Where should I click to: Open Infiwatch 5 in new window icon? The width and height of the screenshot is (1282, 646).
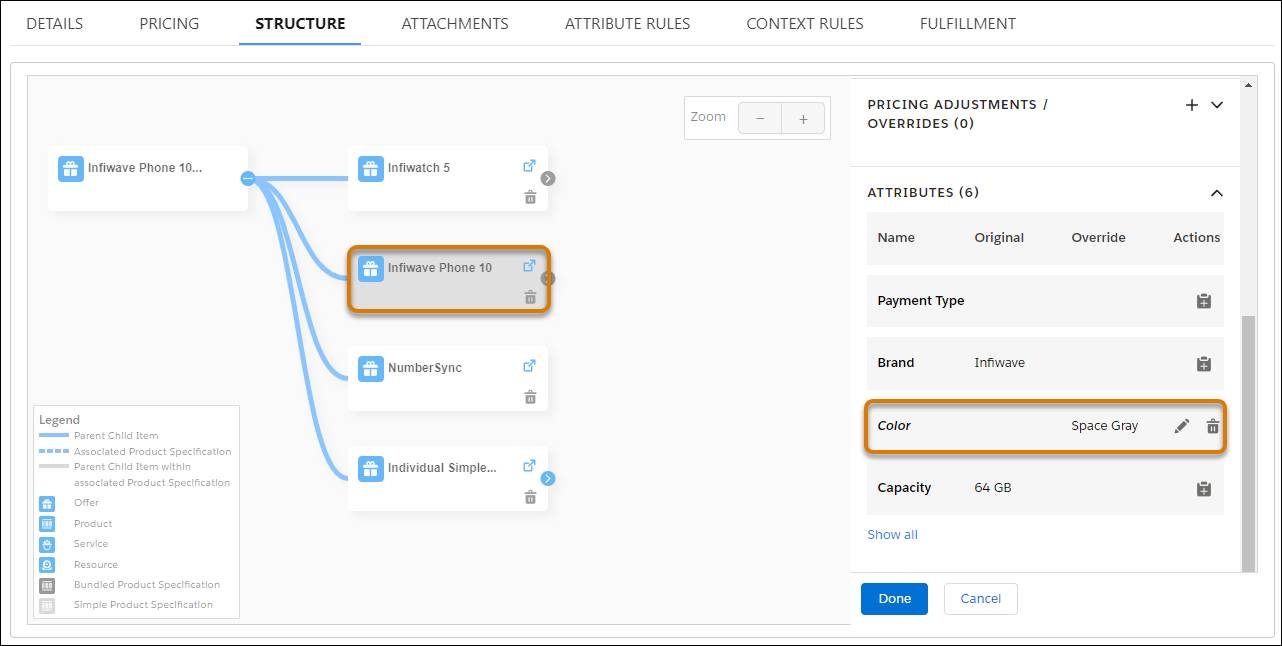pos(530,166)
